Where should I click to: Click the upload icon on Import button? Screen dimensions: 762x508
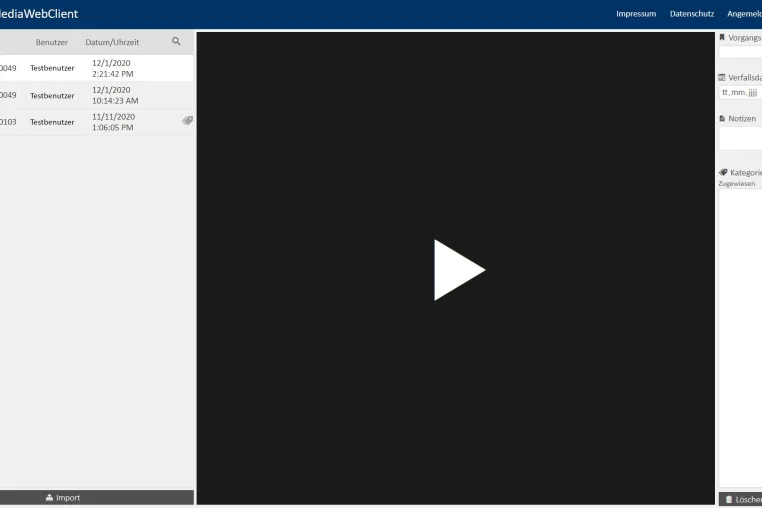(x=49, y=497)
